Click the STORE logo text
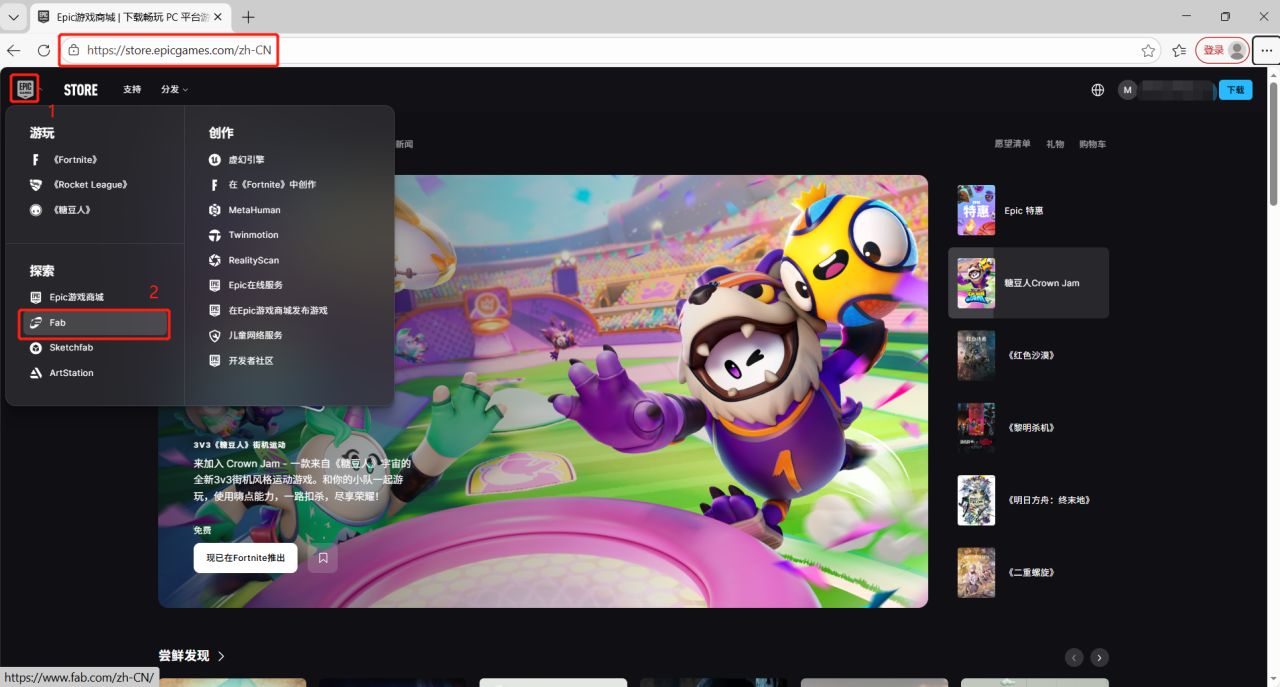 [81, 90]
